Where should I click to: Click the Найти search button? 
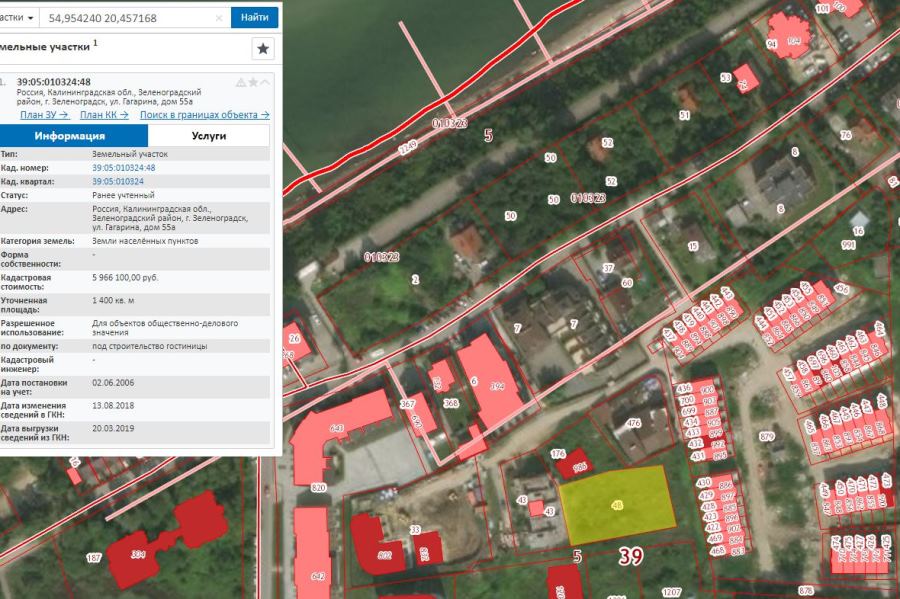point(254,18)
